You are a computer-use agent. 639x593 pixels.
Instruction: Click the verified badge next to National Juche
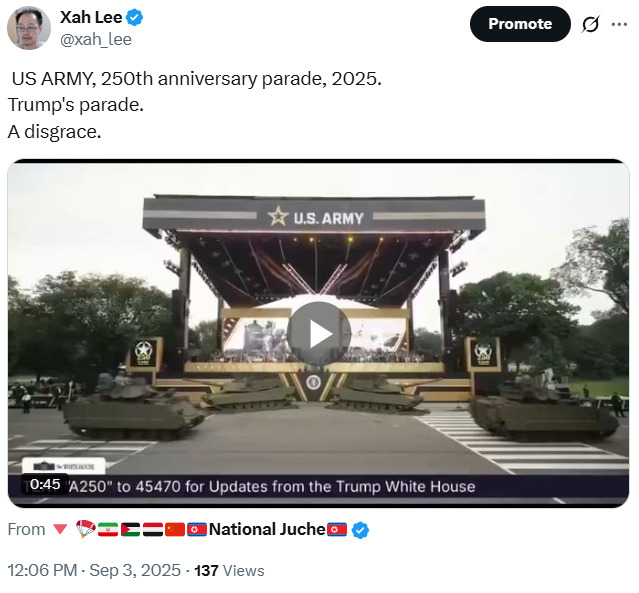[360, 530]
